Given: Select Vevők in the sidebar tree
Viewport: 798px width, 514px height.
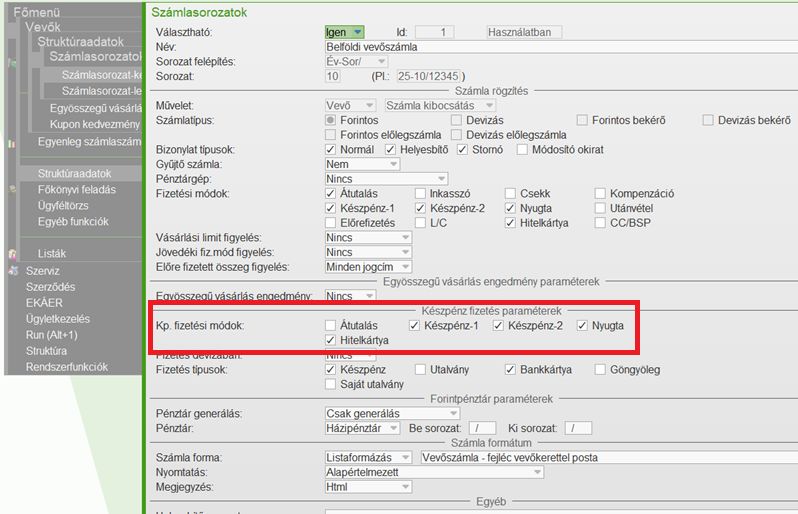Looking at the screenshot, I should pos(43,27).
